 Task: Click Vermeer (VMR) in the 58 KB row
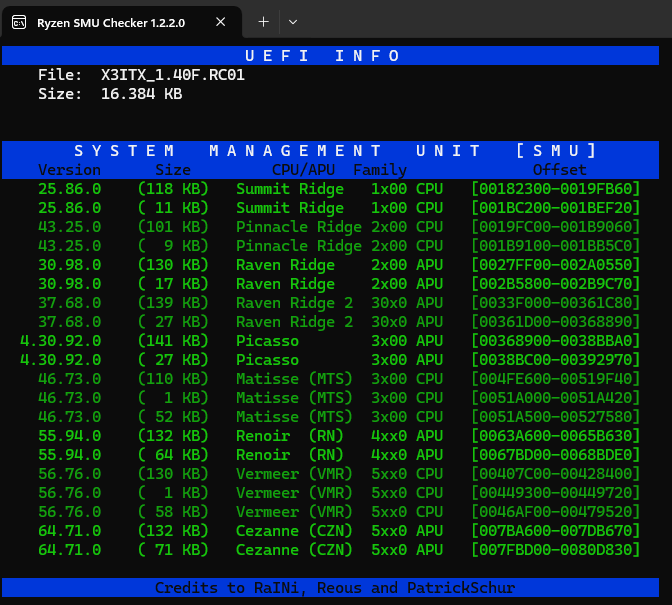pyautogui.click(x=294, y=512)
